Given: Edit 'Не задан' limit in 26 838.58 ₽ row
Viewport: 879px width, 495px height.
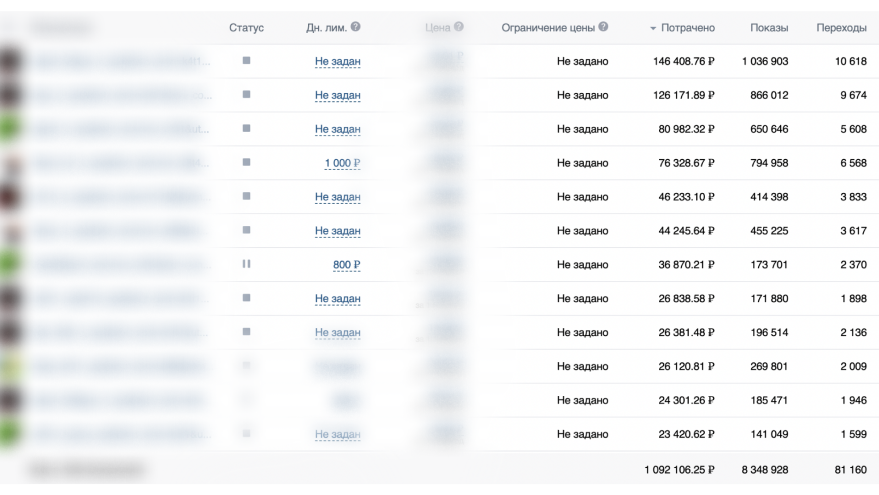Looking at the screenshot, I should (x=337, y=299).
